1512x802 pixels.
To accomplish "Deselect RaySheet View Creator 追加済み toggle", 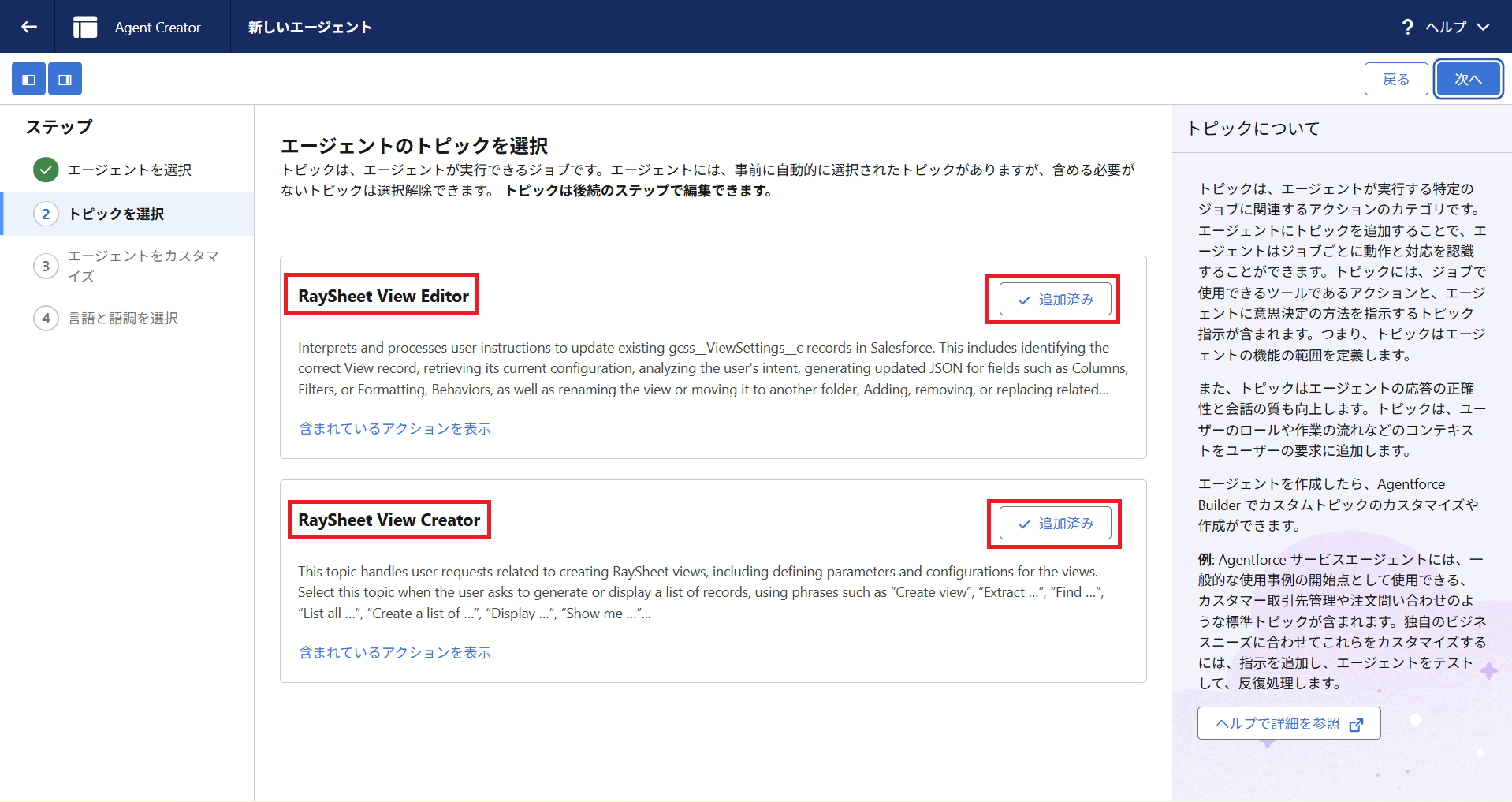I will pos(1055,524).
